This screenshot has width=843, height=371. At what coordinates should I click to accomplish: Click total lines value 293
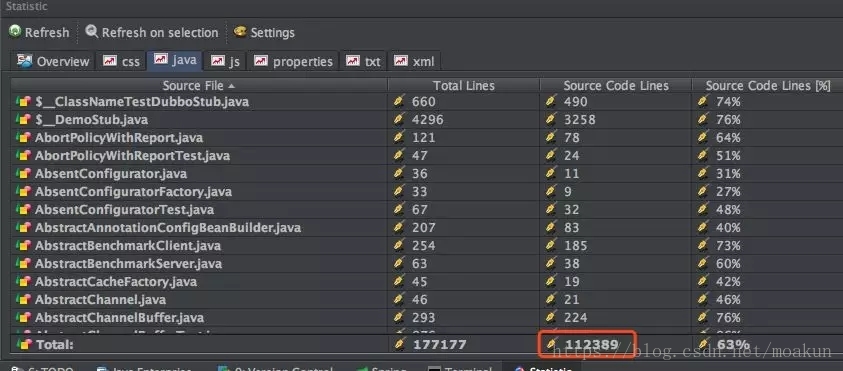tap(423, 318)
